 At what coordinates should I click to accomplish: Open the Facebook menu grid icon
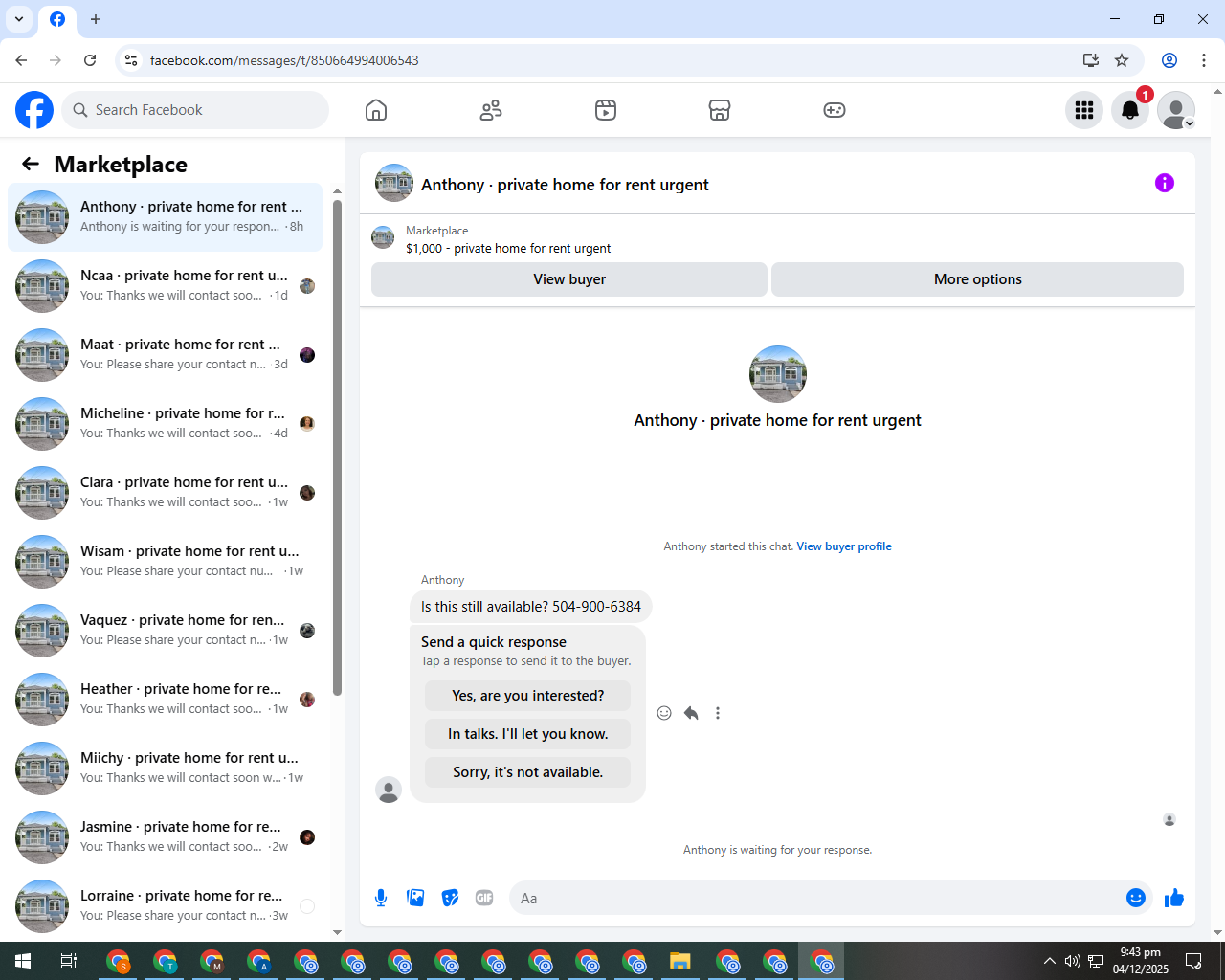click(x=1084, y=110)
